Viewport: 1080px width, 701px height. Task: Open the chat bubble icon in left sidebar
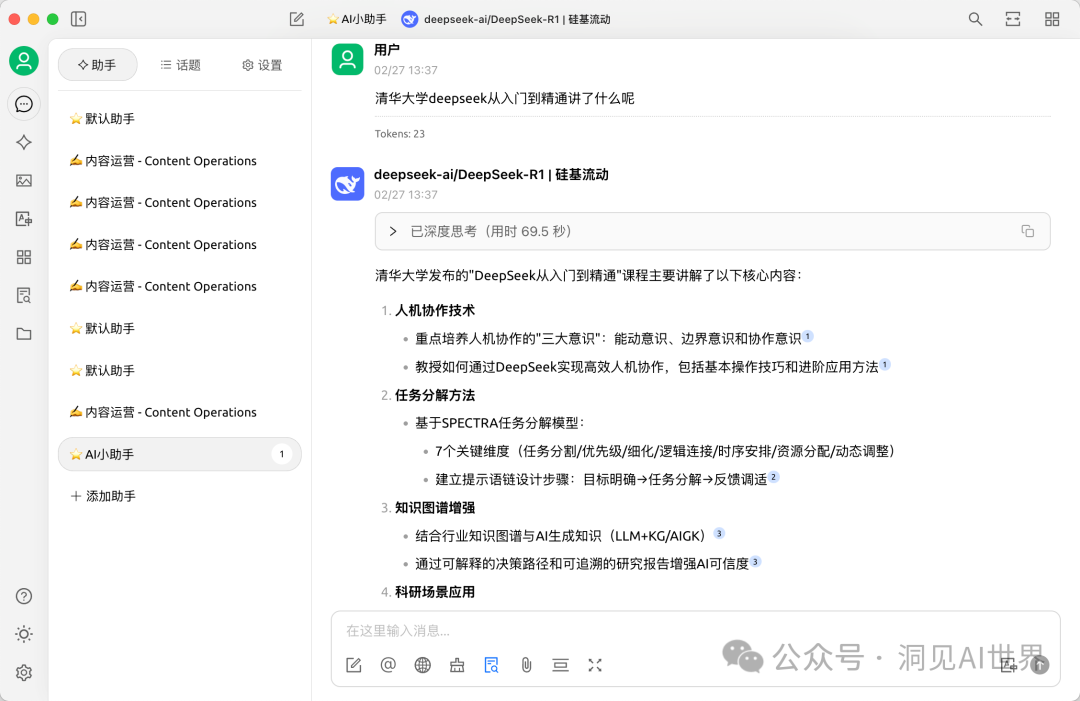(24, 104)
